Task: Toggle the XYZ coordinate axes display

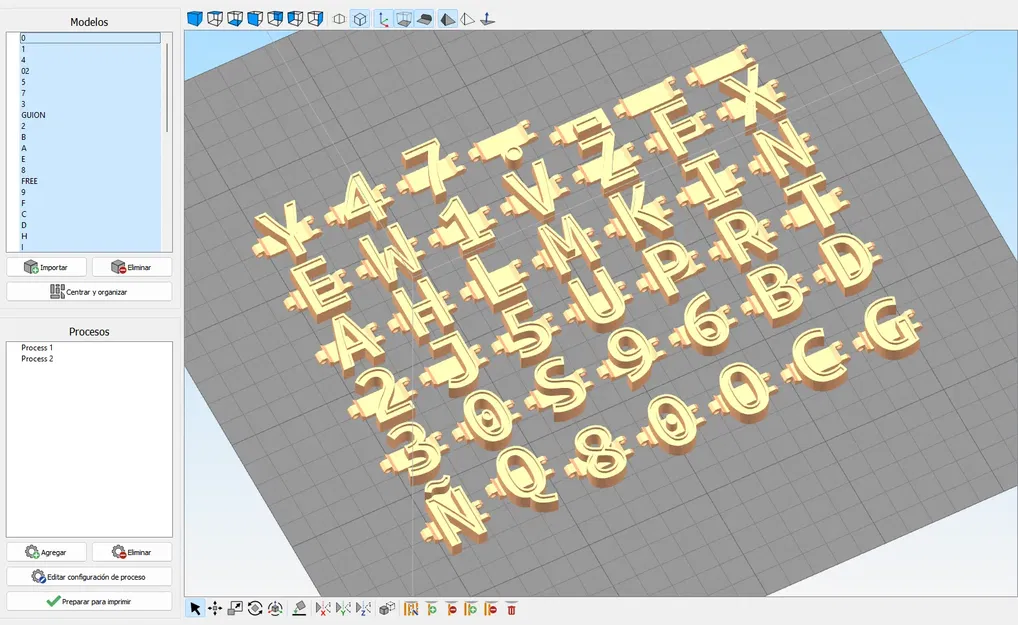Action: click(x=383, y=19)
